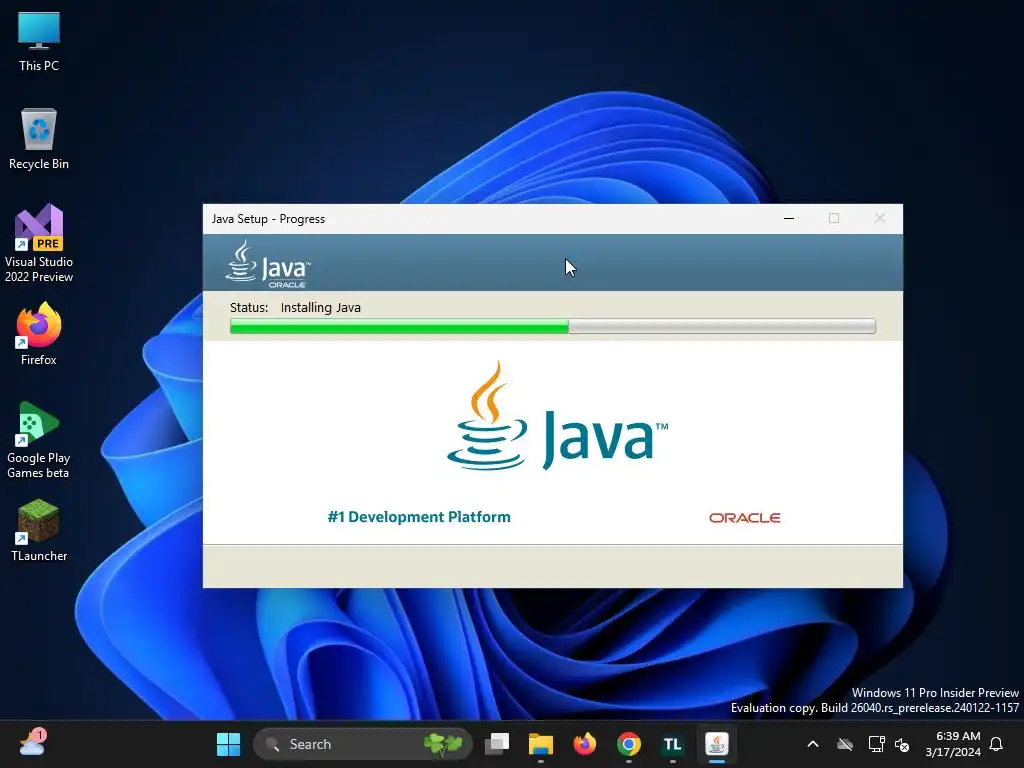Image resolution: width=1024 pixels, height=768 pixels.
Task: Switch to TLauncher on the taskbar
Action: coord(673,744)
